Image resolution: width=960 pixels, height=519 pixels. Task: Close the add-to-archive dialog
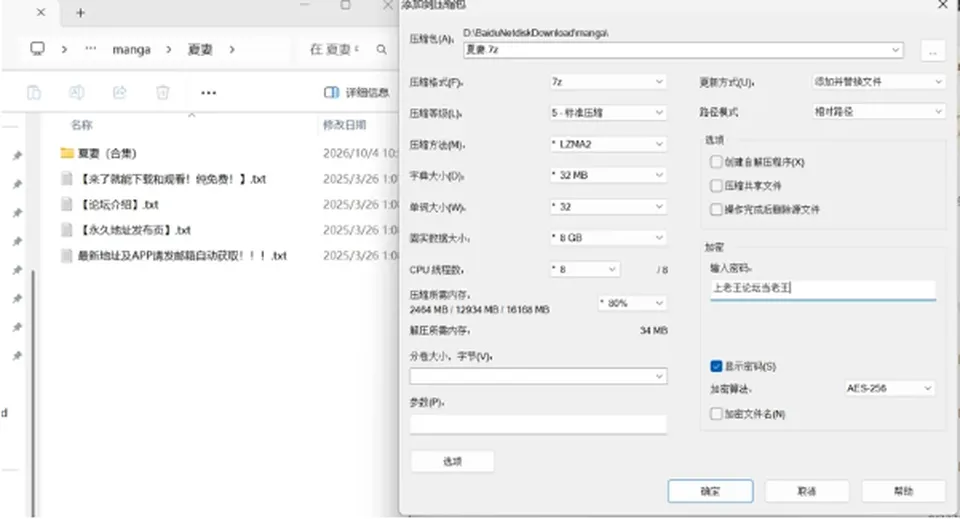tap(943, 5)
